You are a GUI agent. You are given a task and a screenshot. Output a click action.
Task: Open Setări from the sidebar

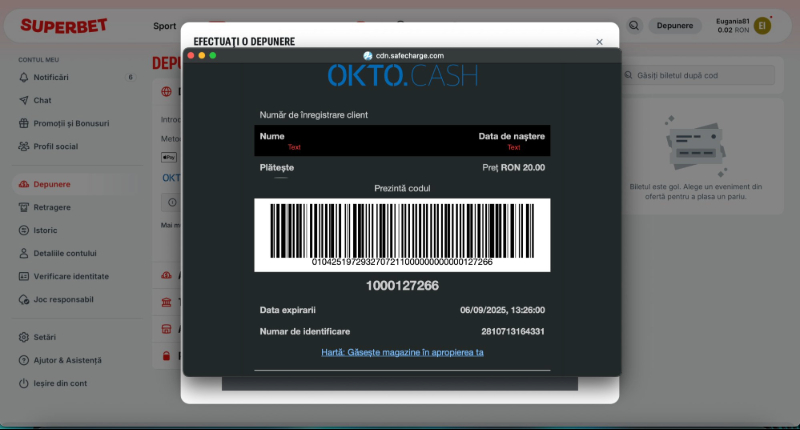(x=44, y=337)
